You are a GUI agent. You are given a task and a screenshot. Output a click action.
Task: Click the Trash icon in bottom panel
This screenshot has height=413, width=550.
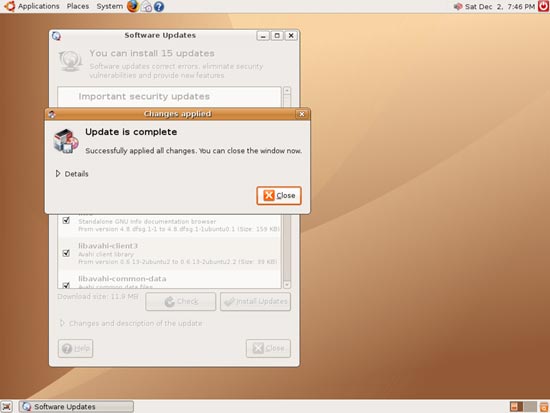pos(544,407)
